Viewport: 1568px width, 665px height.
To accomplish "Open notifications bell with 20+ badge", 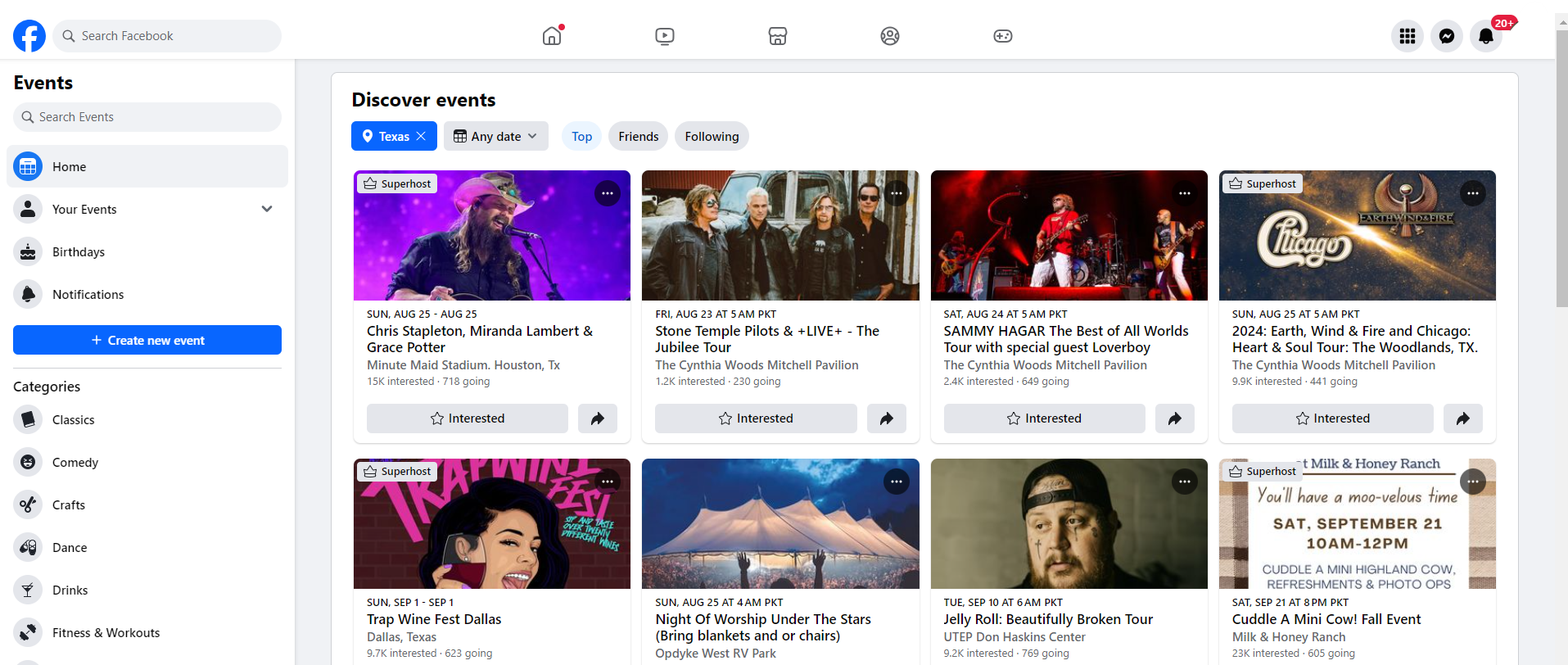I will tap(1486, 36).
